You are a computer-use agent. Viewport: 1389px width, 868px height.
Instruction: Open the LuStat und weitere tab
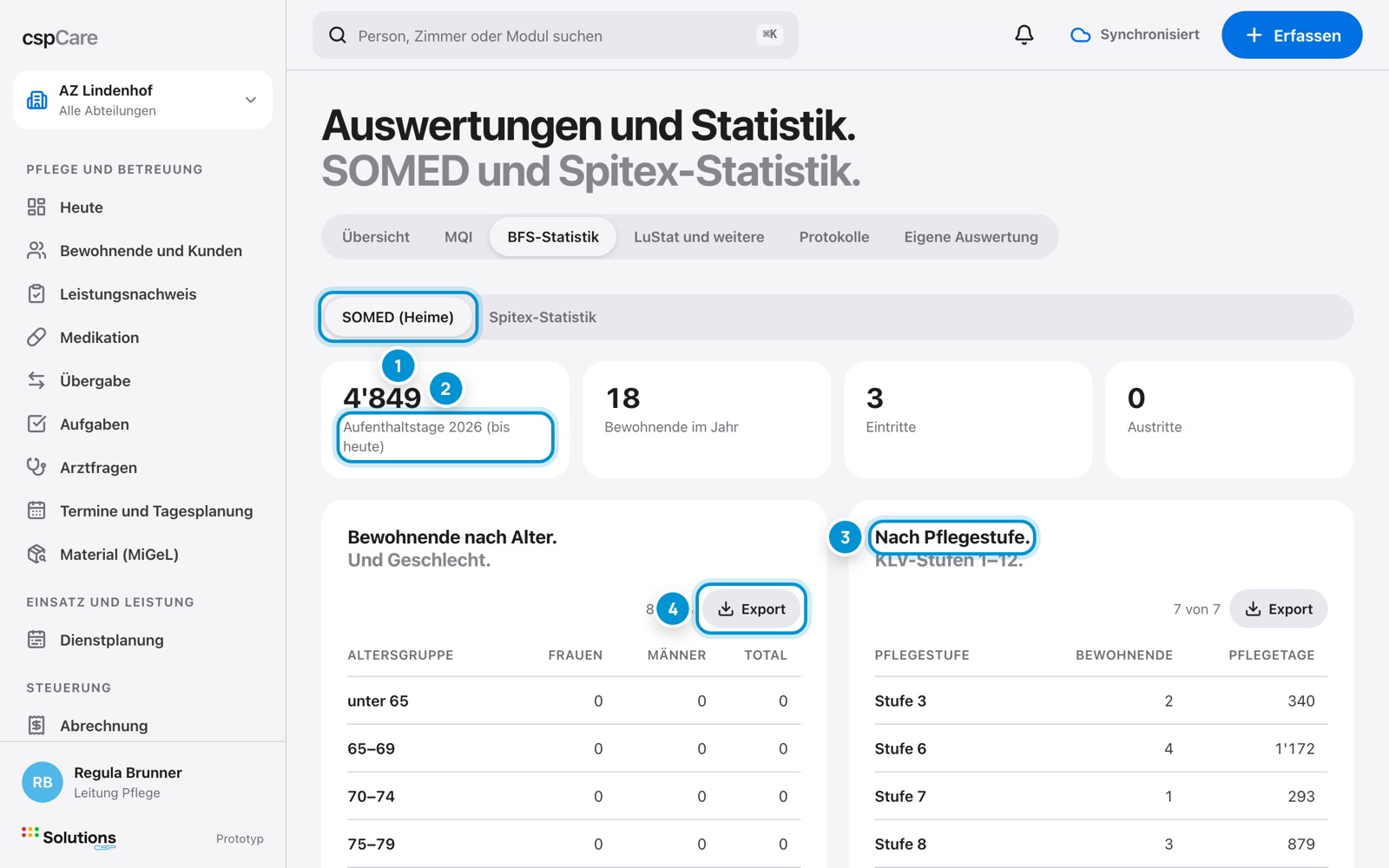point(699,237)
